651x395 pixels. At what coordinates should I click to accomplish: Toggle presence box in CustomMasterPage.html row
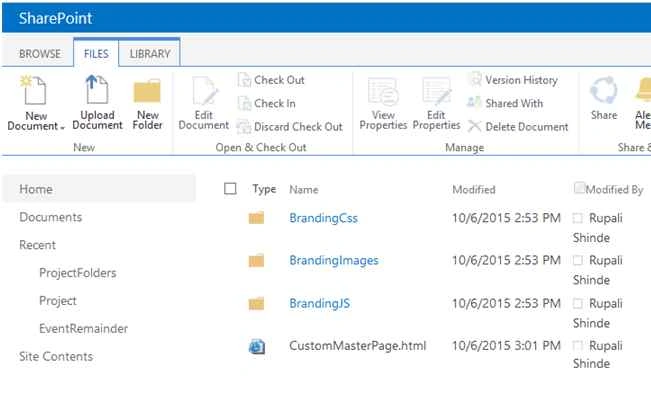pos(578,345)
